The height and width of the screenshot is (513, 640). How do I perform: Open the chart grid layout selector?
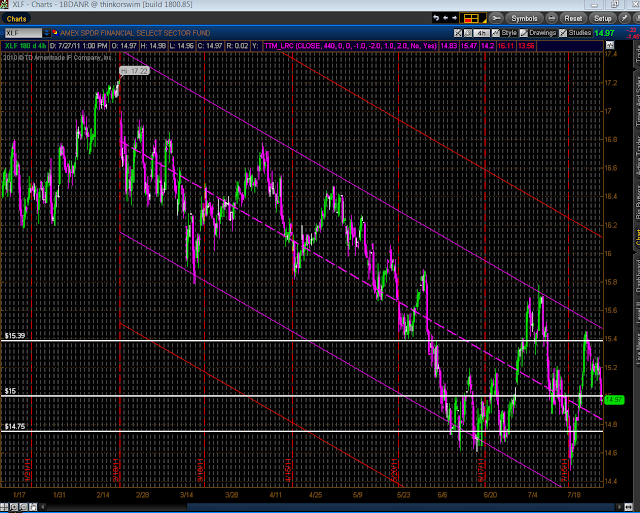473,18
